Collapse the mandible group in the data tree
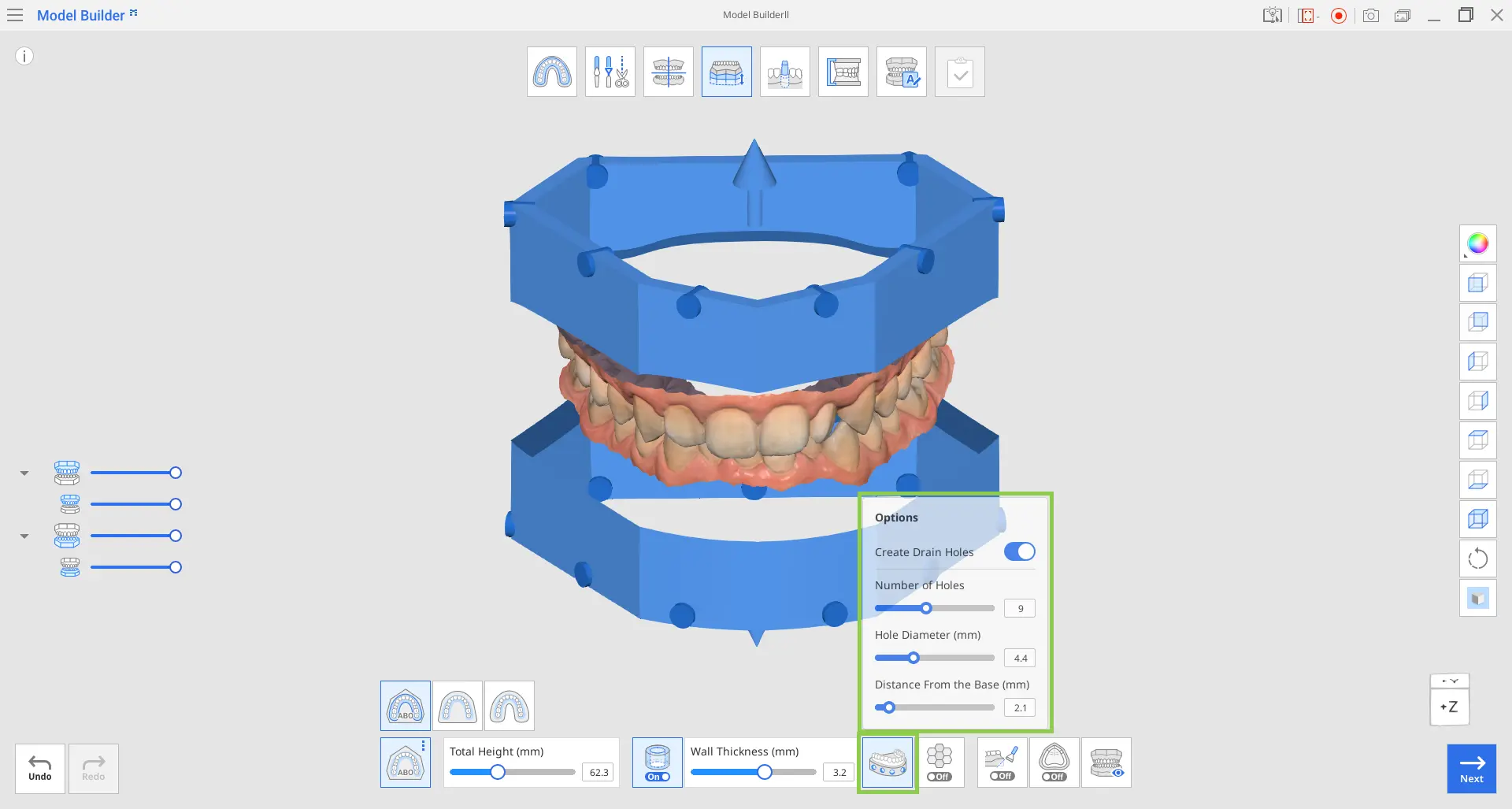Screen dimensions: 1512x809 point(24,536)
